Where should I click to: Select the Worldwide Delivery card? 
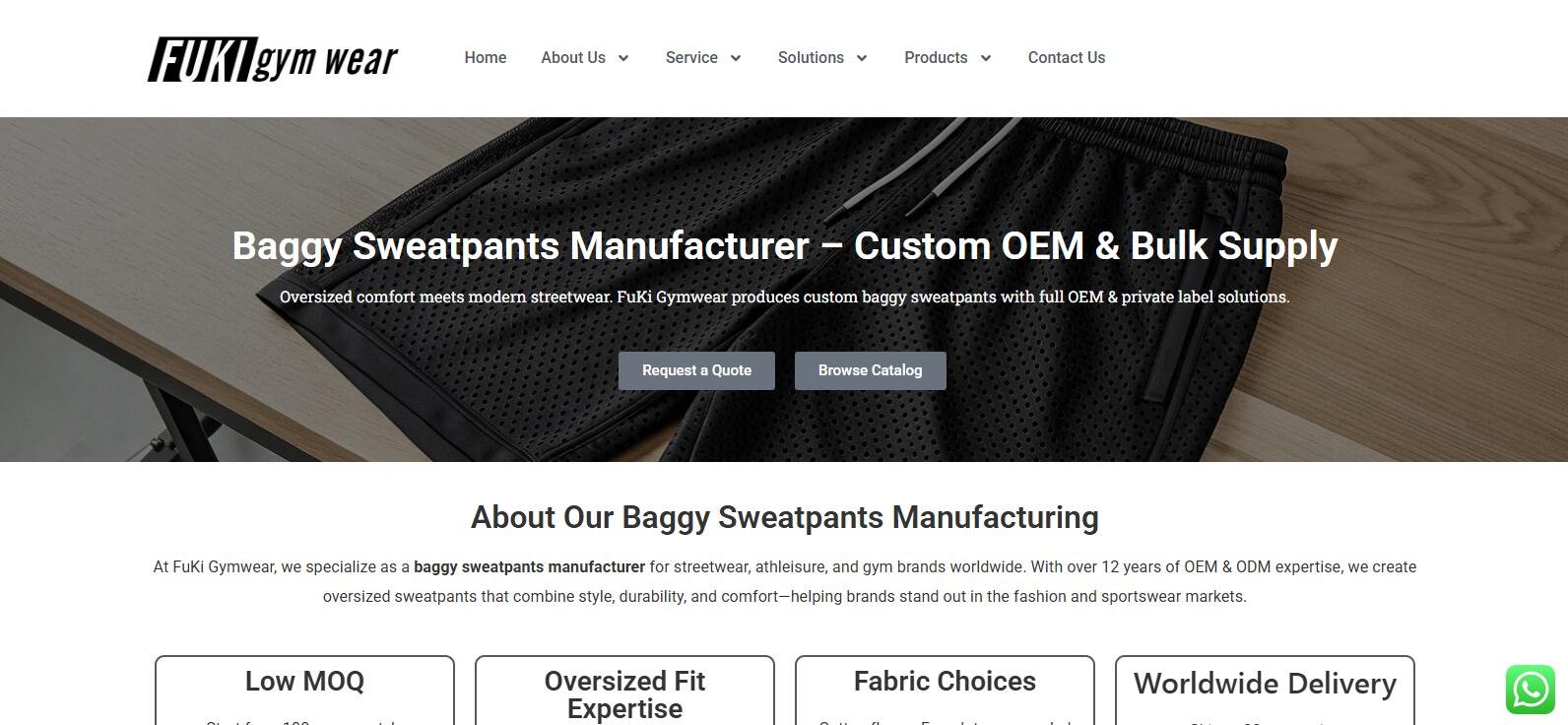1265,691
